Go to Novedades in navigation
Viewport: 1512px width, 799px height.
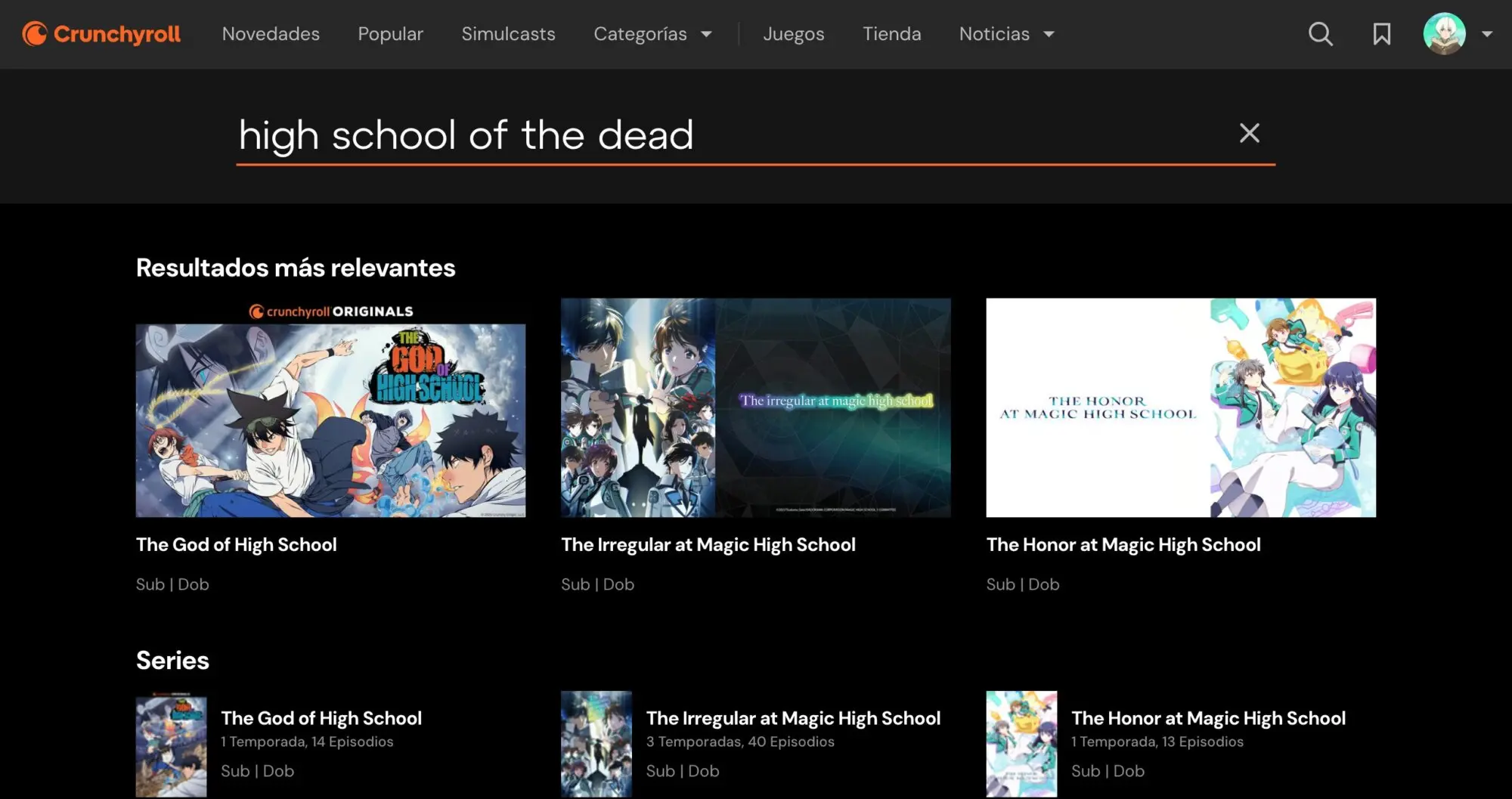coord(271,34)
